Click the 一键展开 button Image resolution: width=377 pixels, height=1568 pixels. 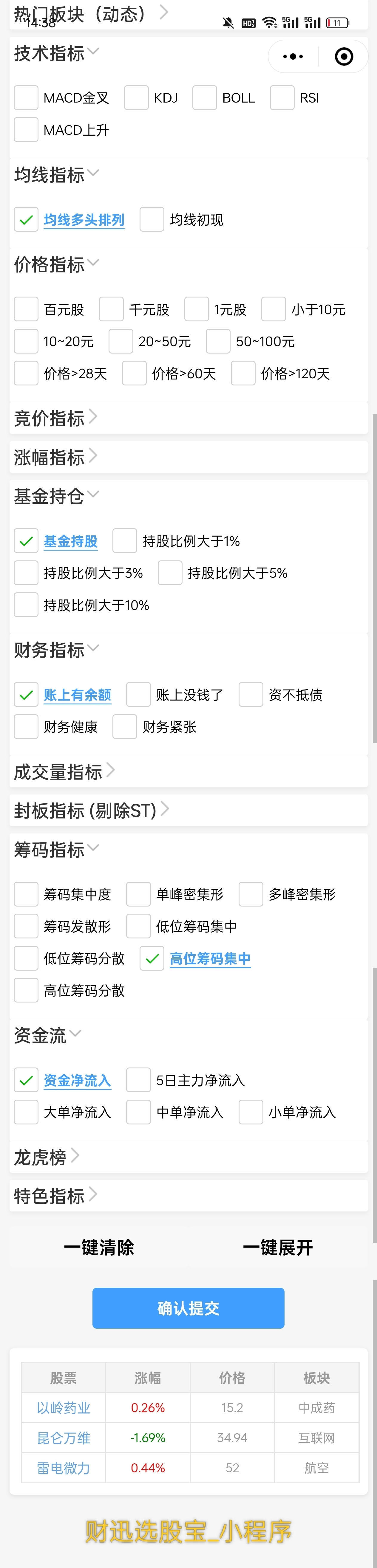[x=278, y=1247]
